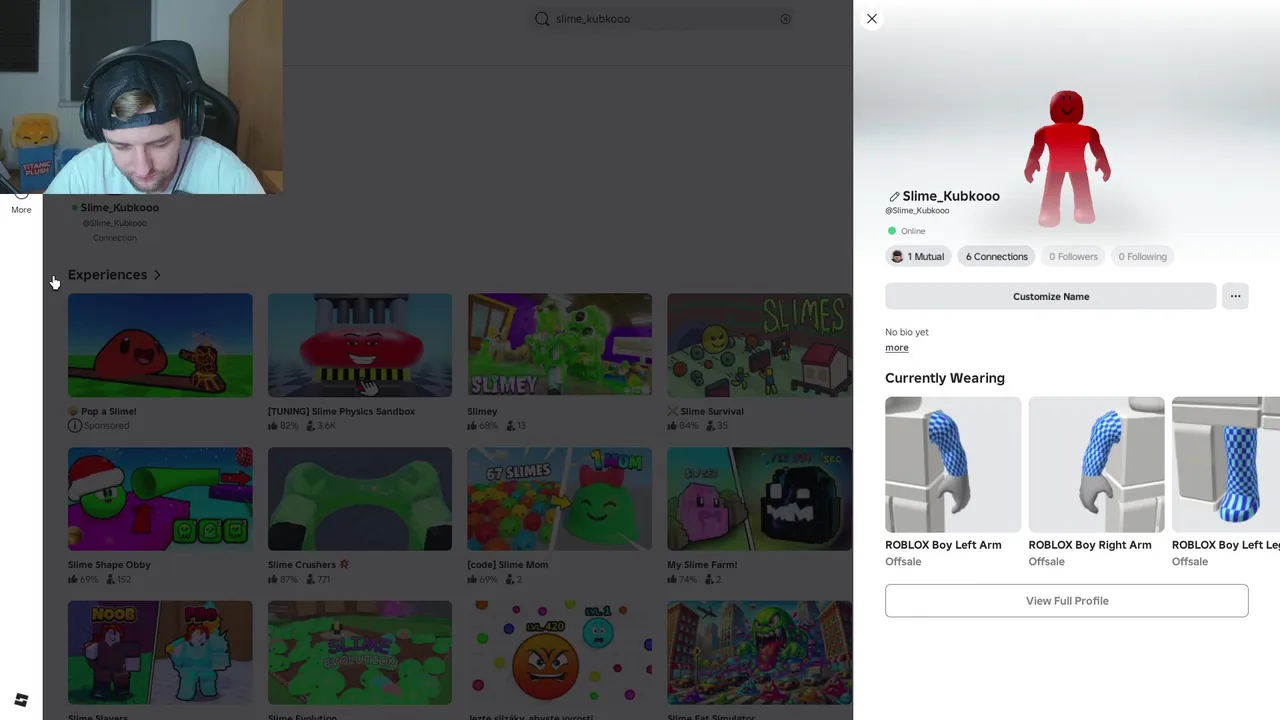Open the [code] Slime Mom thumbnail
Image resolution: width=1280 pixels, height=720 pixels.
(560, 499)
